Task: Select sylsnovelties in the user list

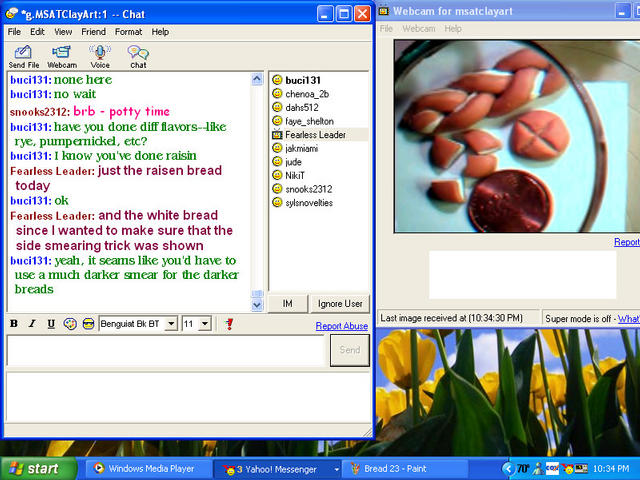Action: click(x=309, y=203)
